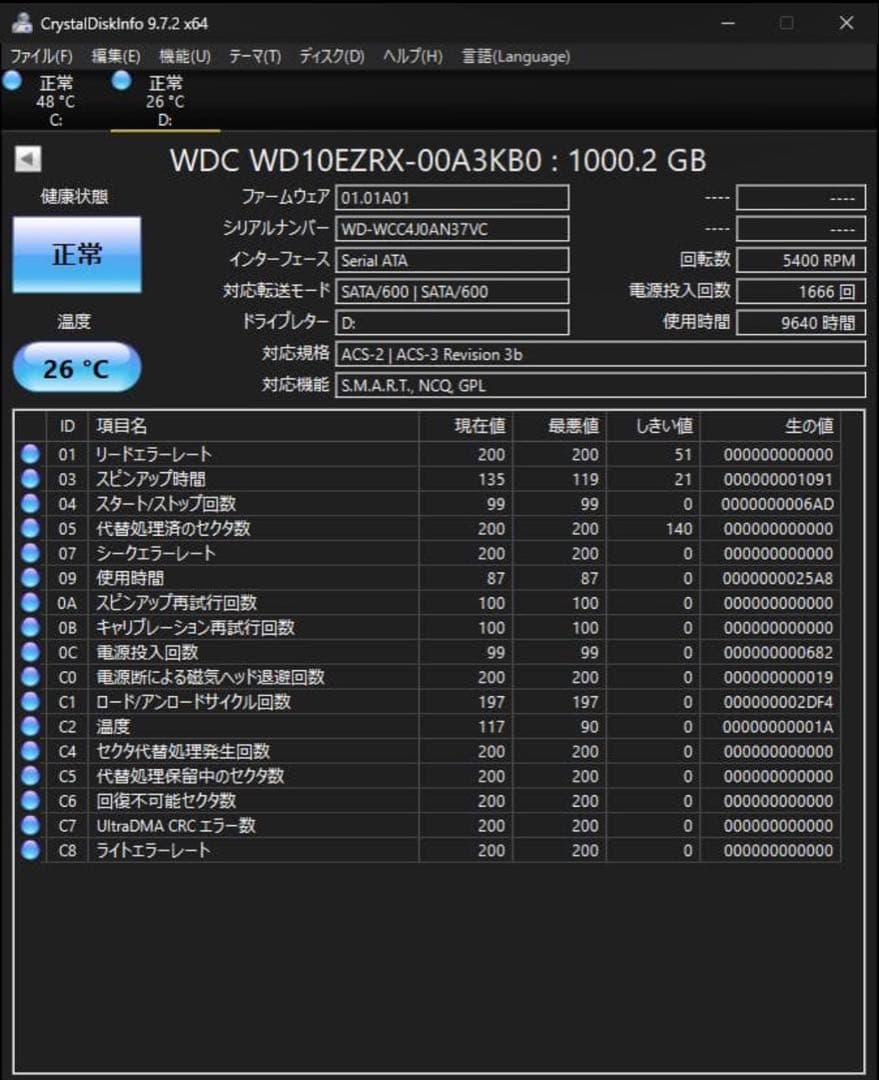Click the status dot beside 使用時間 attribute
The image size is (879, 1080).
(29, 578)
